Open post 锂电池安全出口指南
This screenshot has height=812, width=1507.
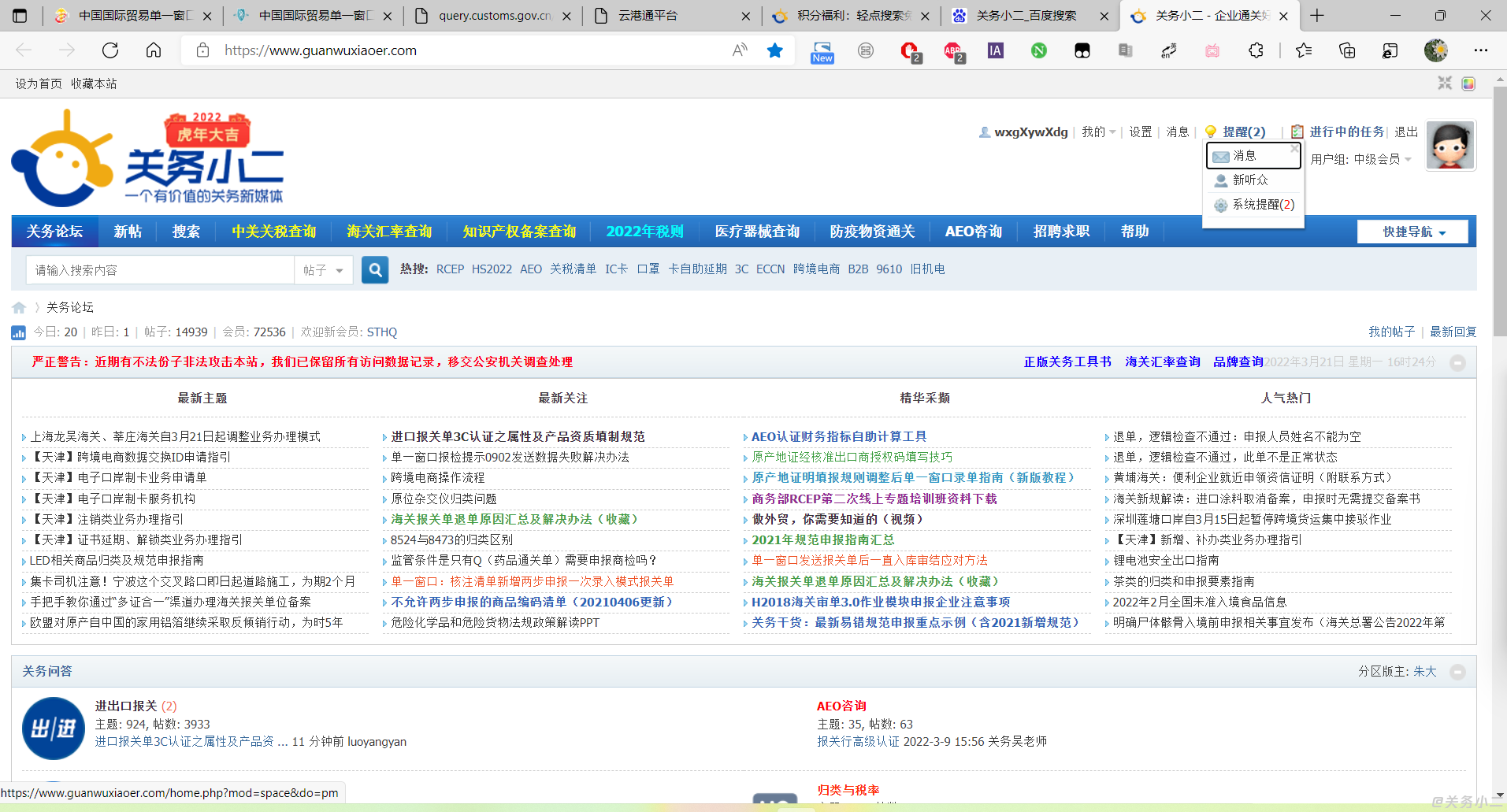pyautogui.click(x=1166, y=561)
